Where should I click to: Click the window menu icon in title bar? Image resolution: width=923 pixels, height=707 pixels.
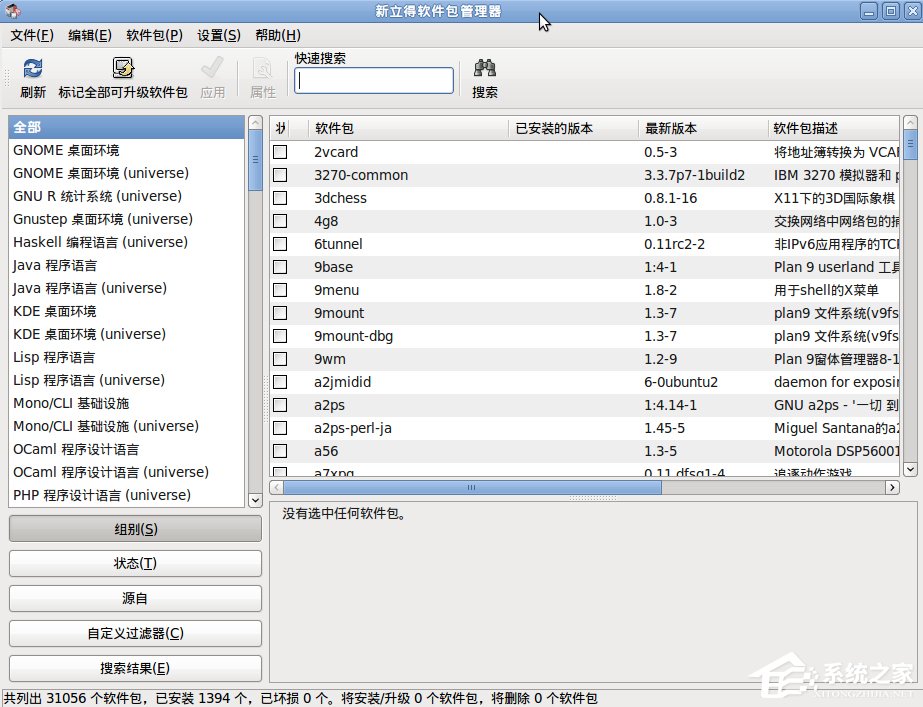(11, 11)
